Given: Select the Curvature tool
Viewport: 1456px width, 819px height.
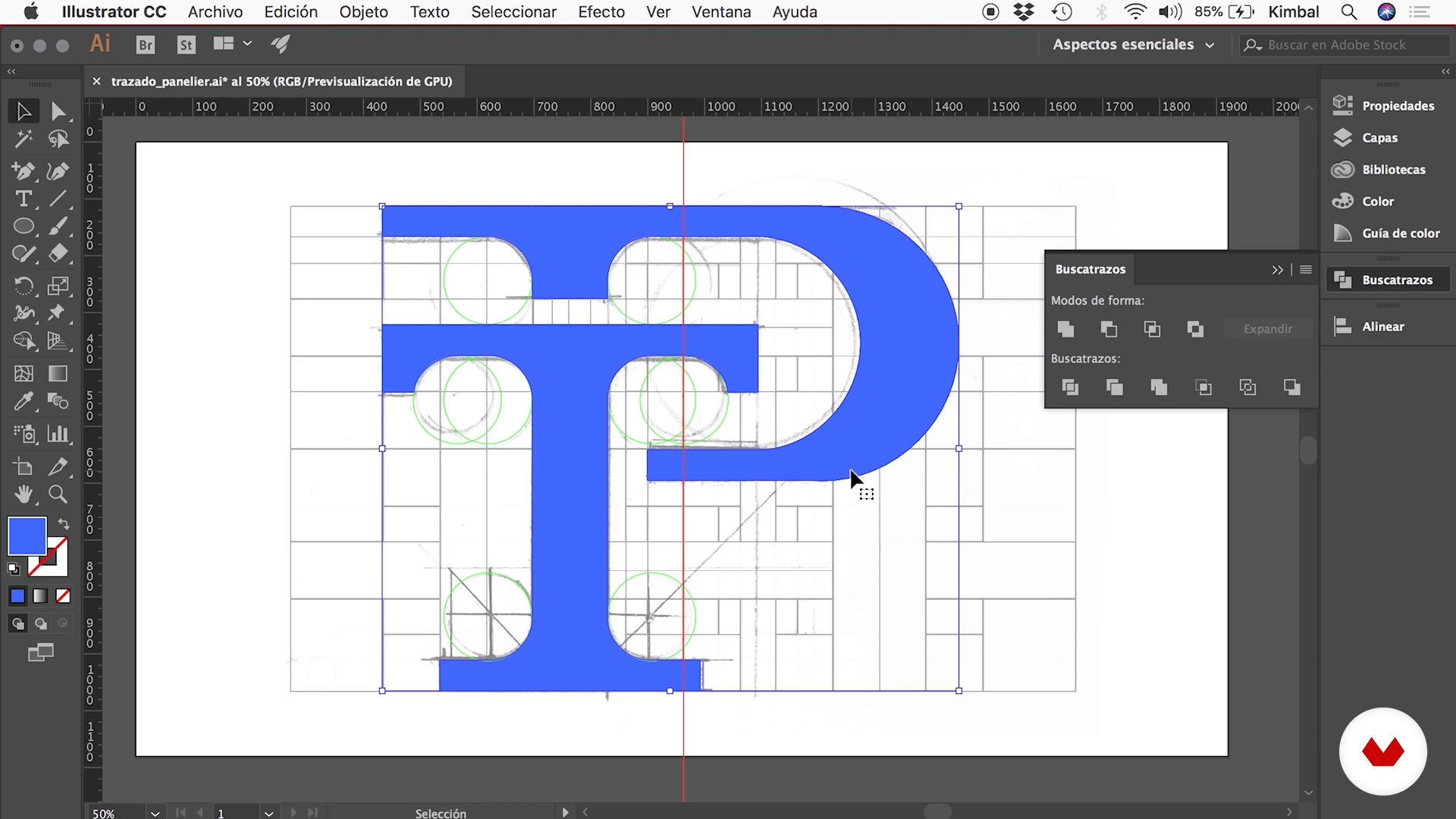Looking at the screenshot, I should (x=58, y=171).
